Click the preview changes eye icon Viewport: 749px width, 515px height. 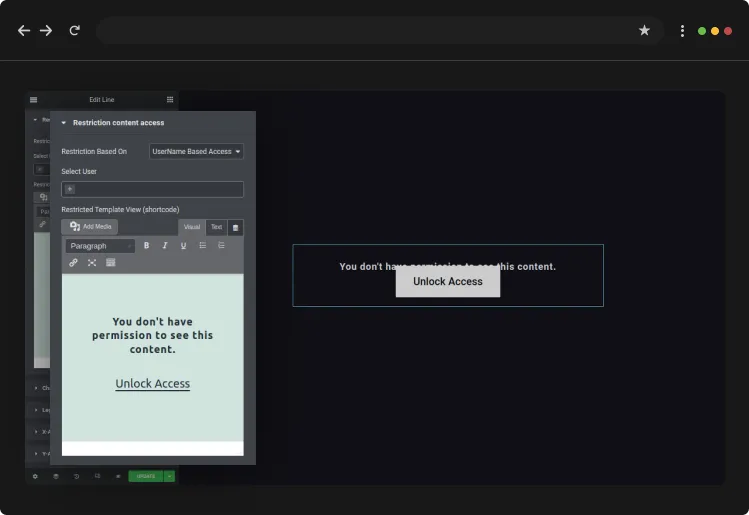(118, 476)
